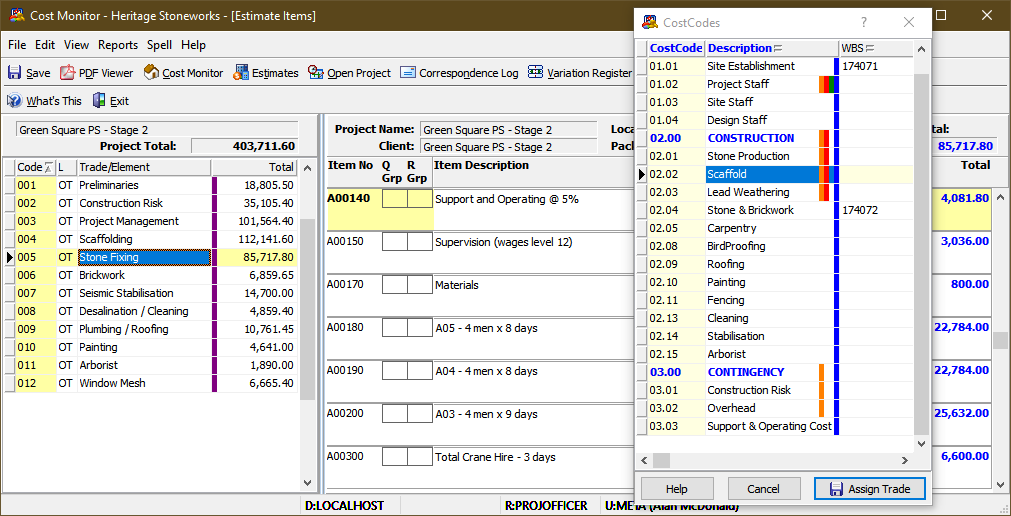
Task: Open the Spell menu
Action: [159, 45]
